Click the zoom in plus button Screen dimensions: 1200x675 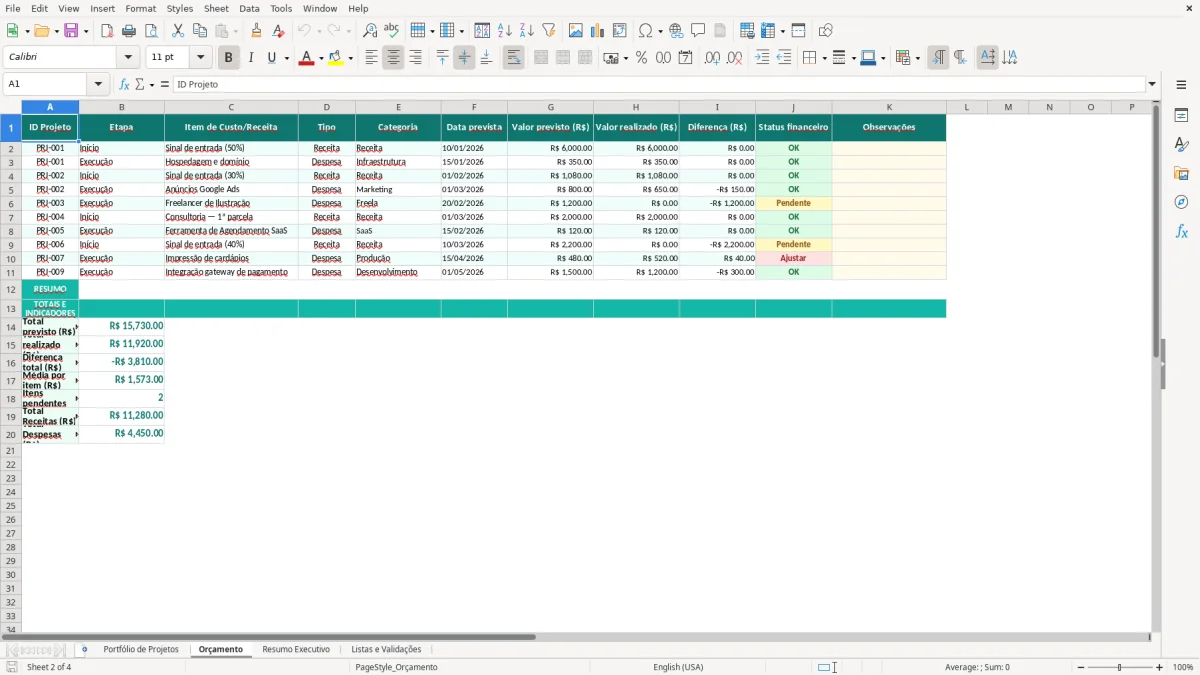coord(1160,667)
